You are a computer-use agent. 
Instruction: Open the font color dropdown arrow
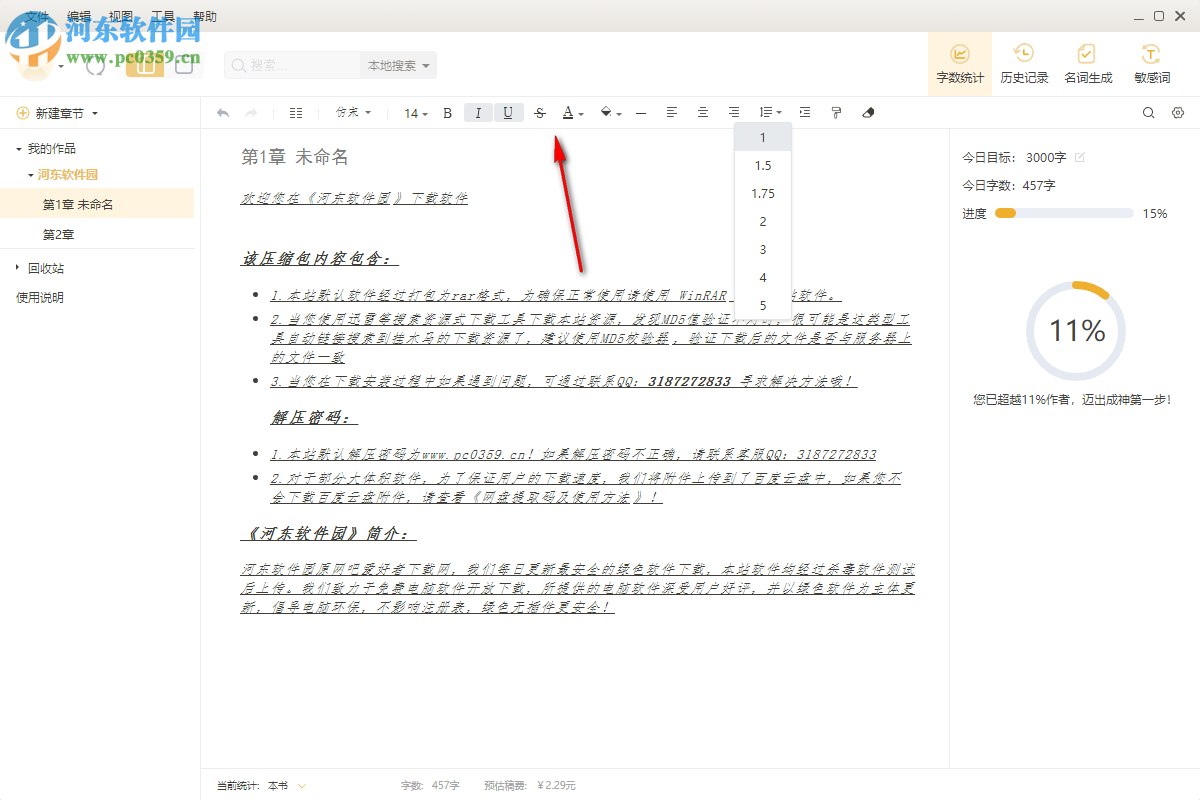pos(579,112)
